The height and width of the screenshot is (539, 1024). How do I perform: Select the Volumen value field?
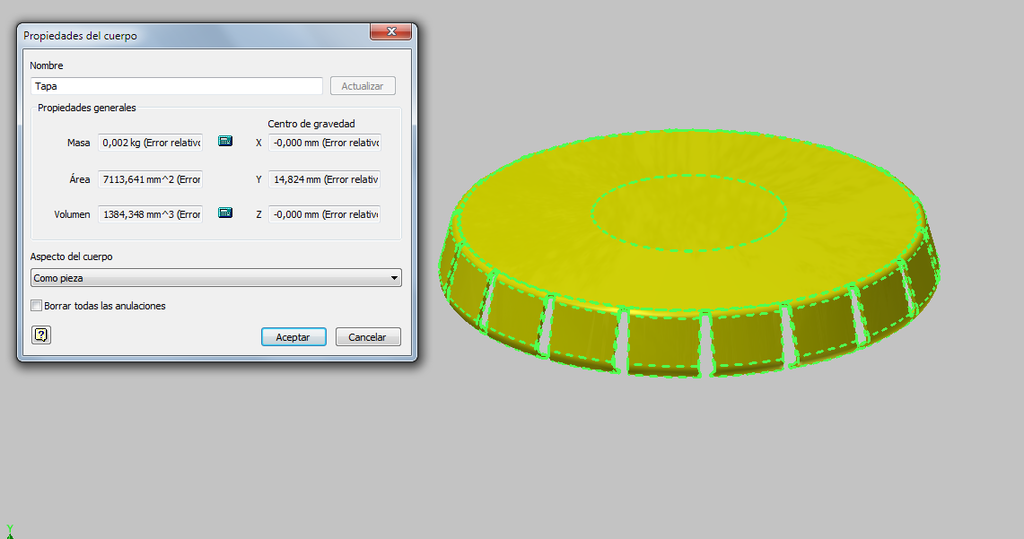pos(151,214)
